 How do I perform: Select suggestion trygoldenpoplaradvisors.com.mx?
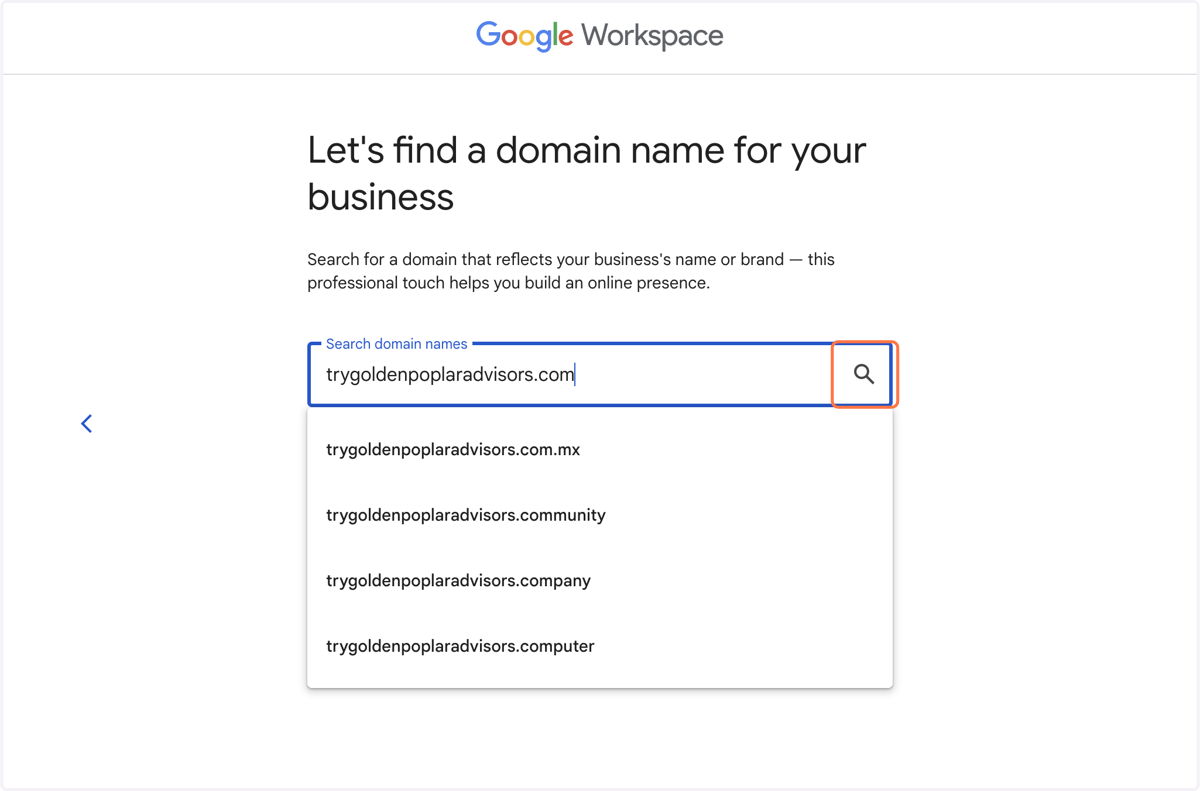click(x=600, y=450)
